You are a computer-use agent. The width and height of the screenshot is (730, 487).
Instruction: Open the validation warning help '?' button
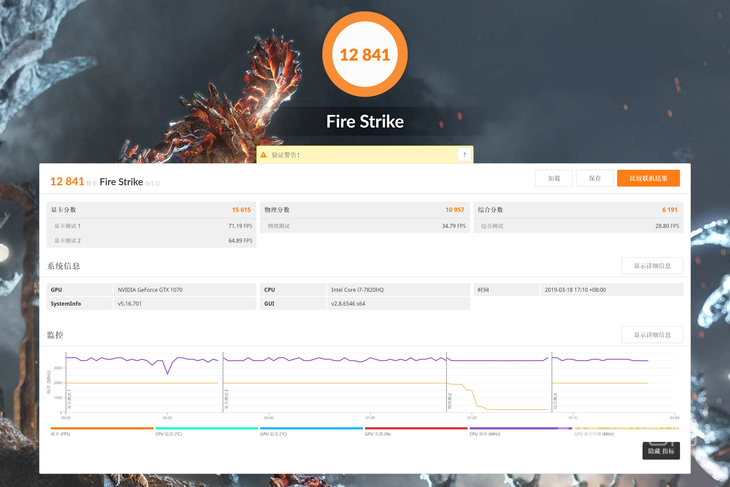pyautogui.click(x=464, y=155)
